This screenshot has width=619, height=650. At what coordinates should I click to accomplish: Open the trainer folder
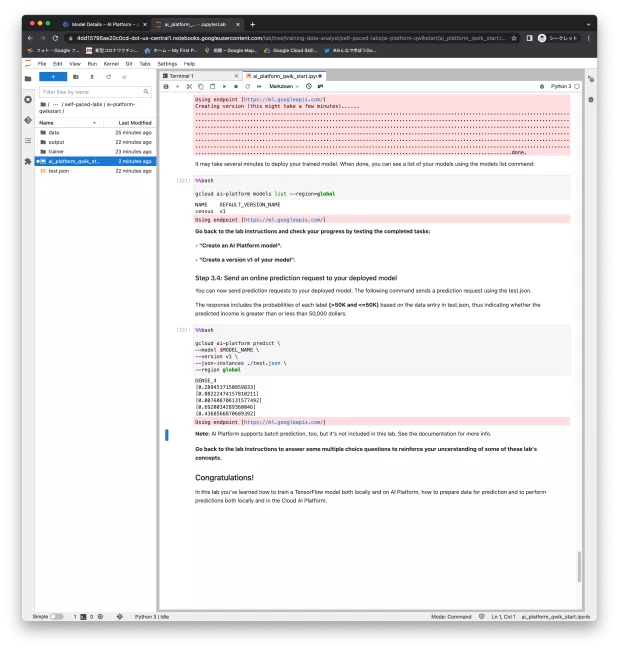pos(96,152)
